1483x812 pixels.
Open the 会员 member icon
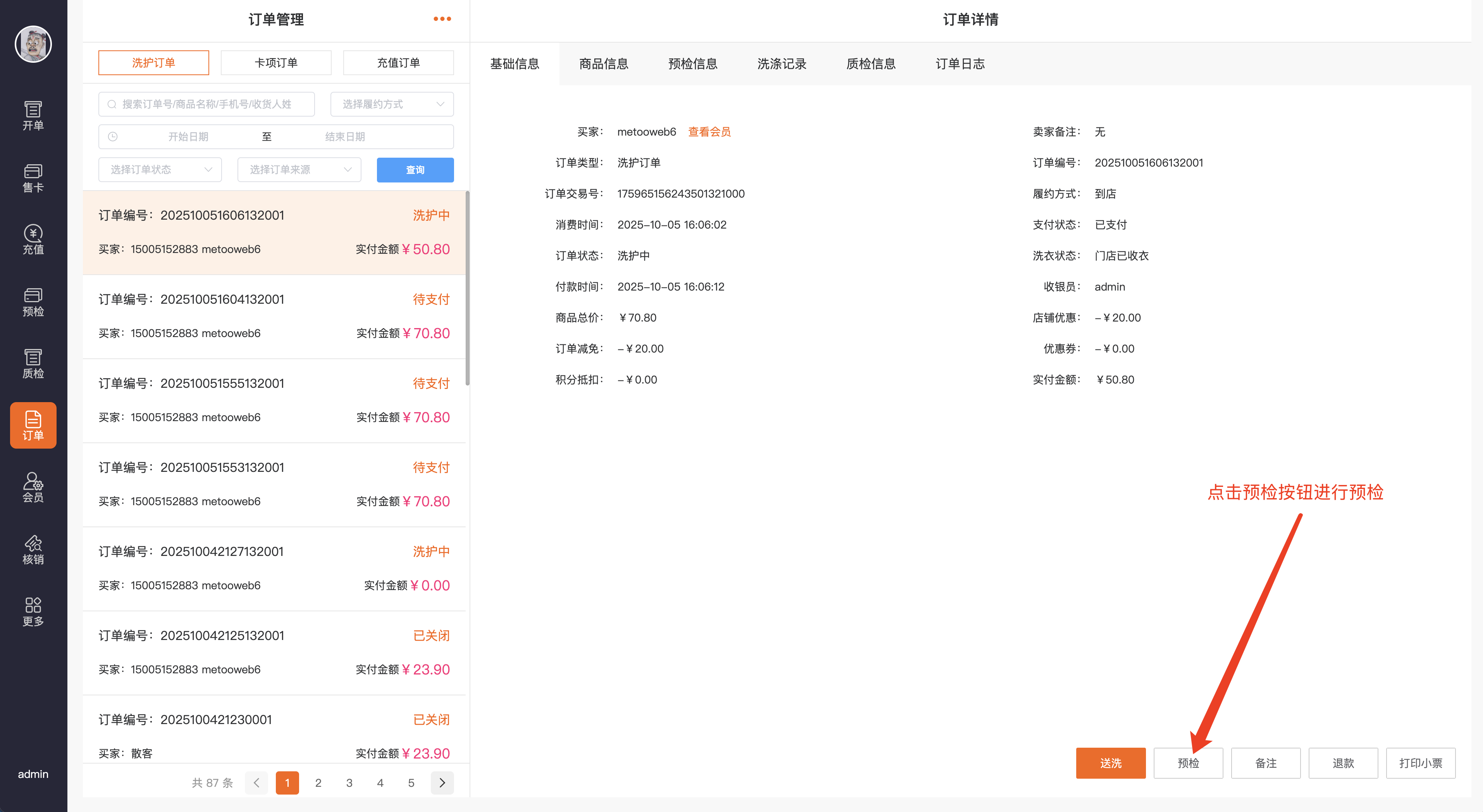pos(33,487)
